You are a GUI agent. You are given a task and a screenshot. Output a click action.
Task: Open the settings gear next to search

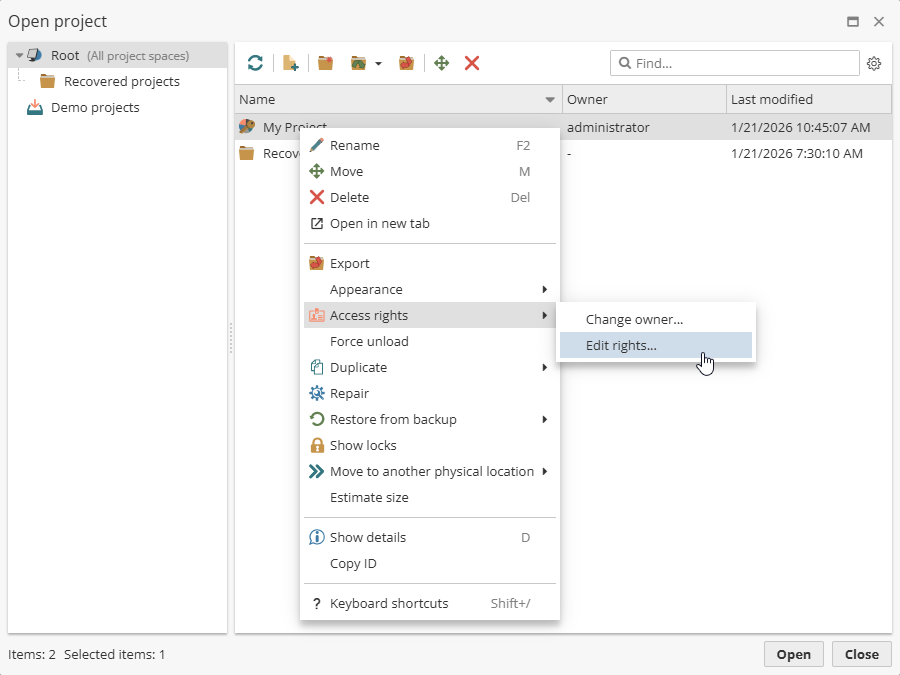pyautogui.click(x=874, y=63)
